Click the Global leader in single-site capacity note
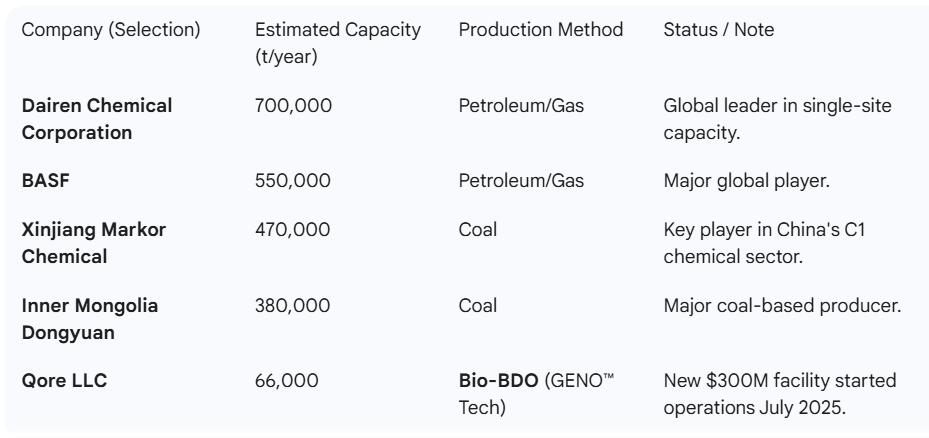The width and height of the screenshot is (929, 438). pos(777,118)
